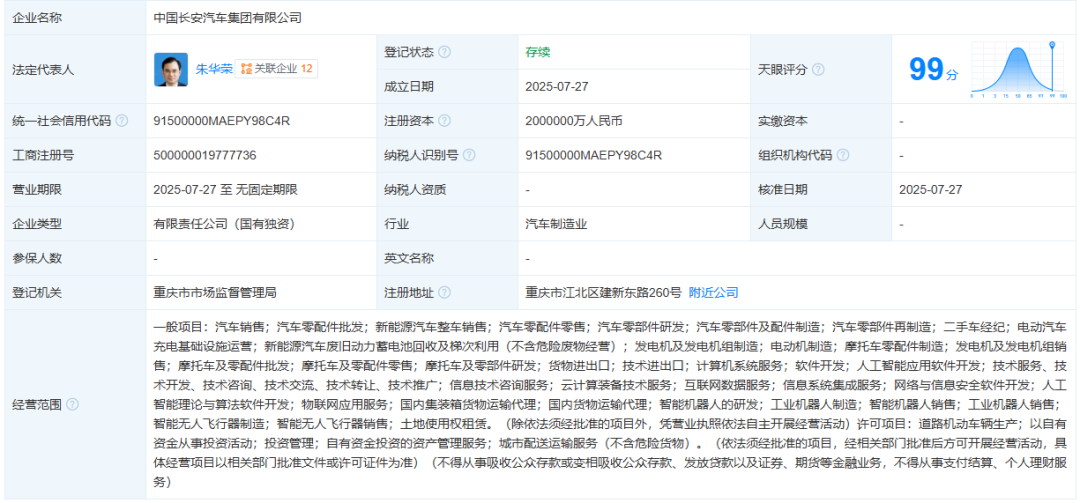Click the 经营范围 row label

[x=37, y=404]
